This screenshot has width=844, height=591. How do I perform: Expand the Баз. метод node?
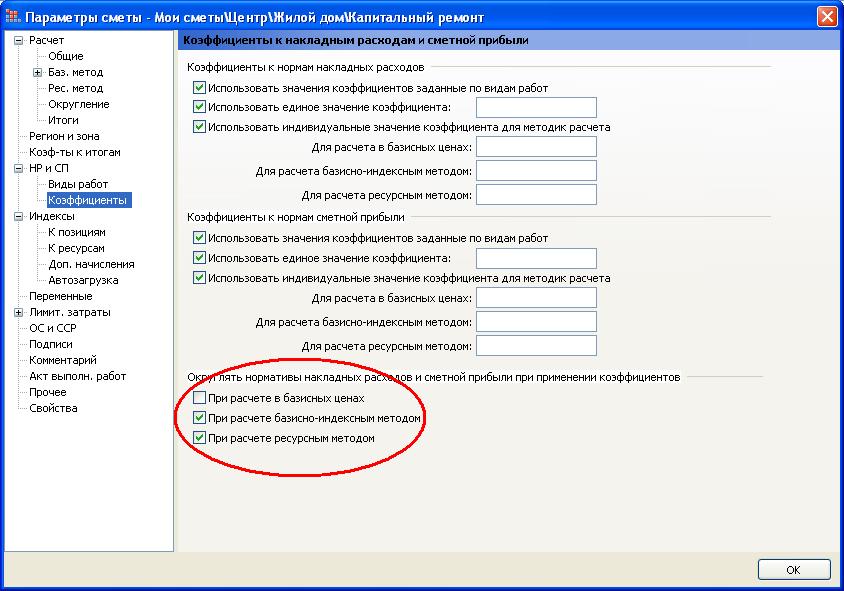[x=38, y=72]
